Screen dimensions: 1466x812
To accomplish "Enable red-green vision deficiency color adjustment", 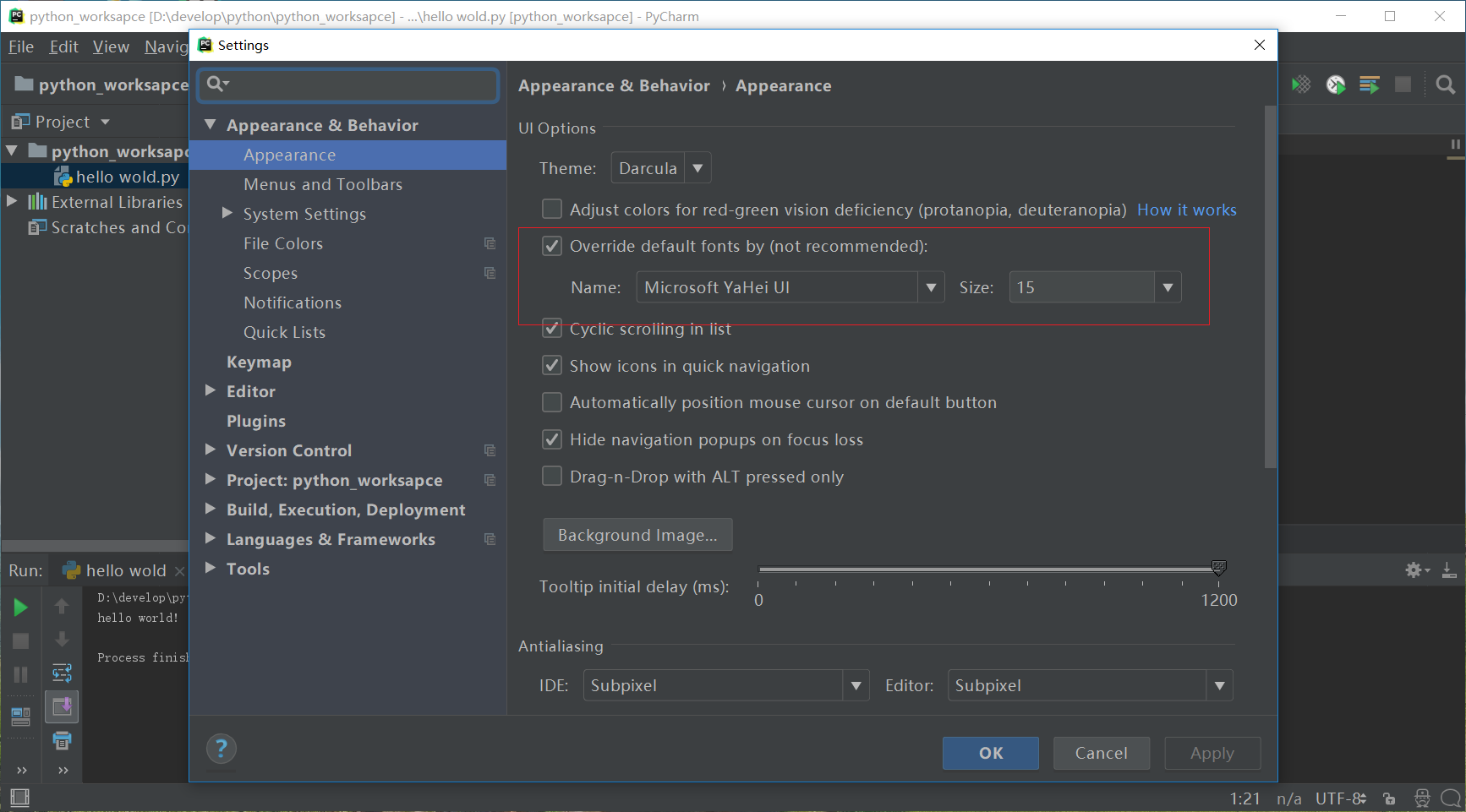I will click(x=552, y=210).
